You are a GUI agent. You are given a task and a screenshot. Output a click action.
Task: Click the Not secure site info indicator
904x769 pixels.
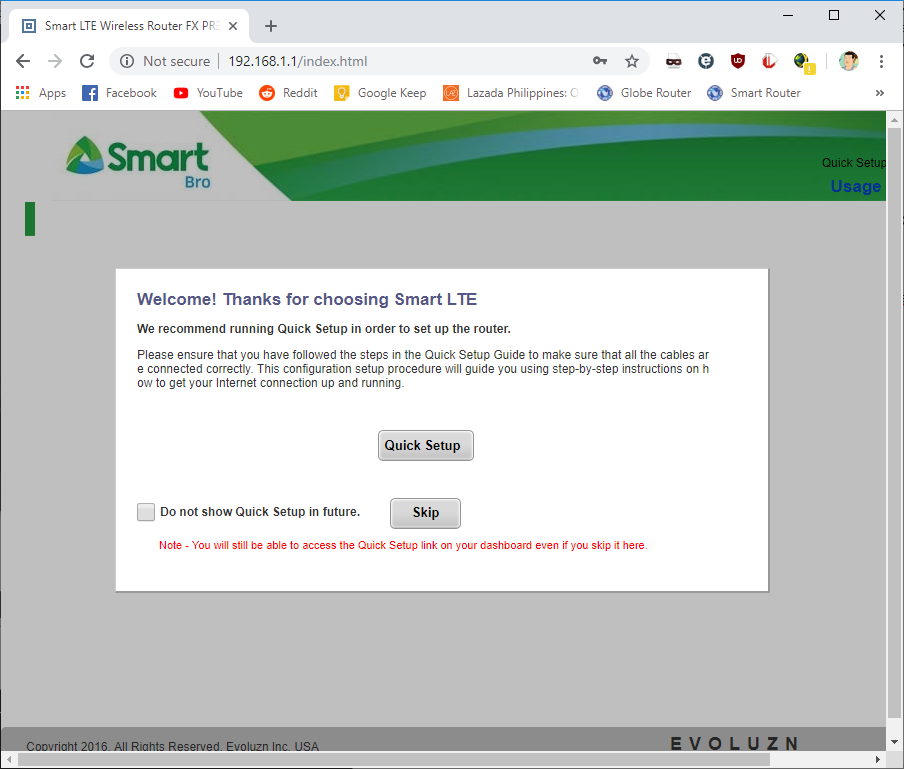[165, 61]
